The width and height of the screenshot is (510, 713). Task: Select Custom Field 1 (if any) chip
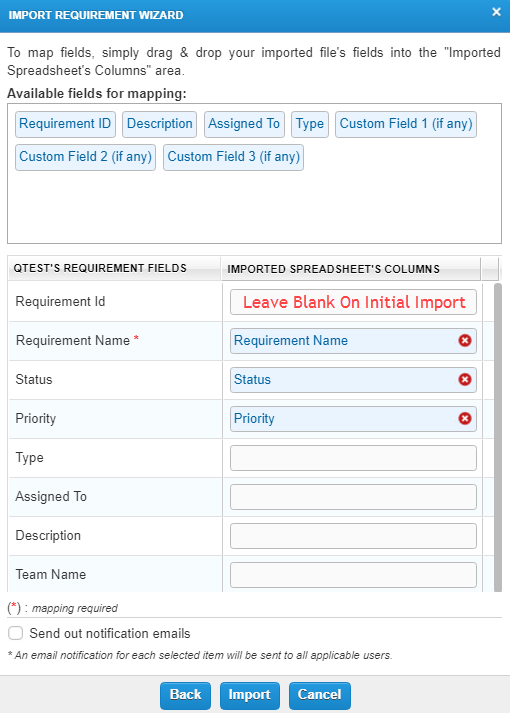(406, 124)
